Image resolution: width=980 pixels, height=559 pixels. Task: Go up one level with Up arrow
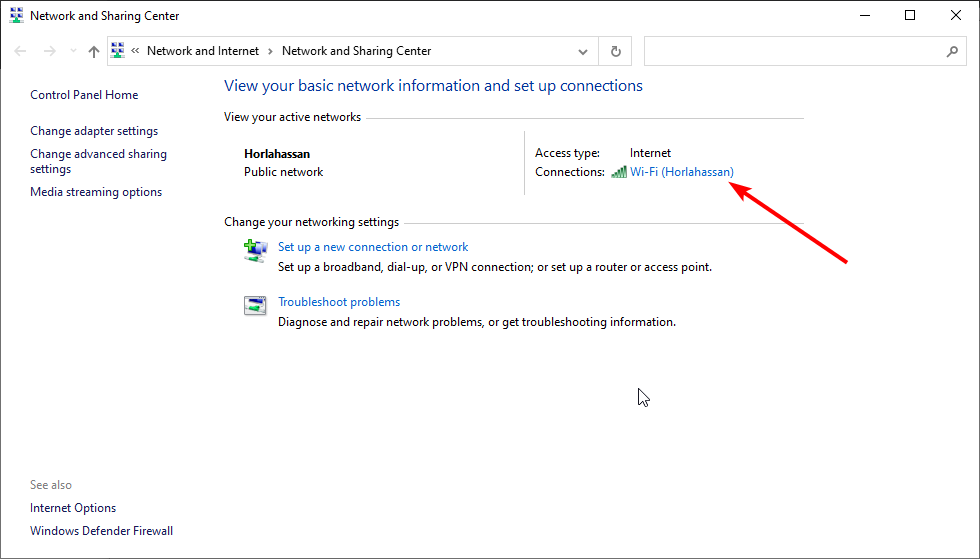pyautogui.click(x=94, y=51)
